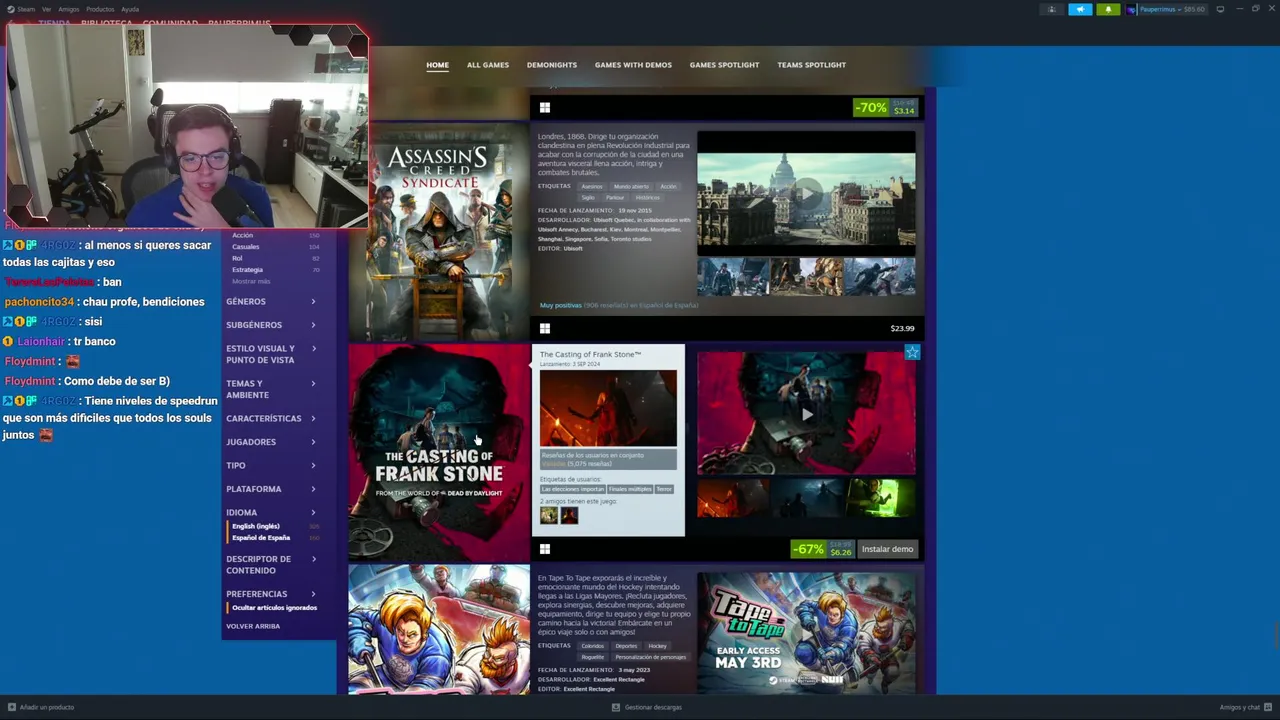
Task: Expand the CARACTERÍSTICAS filter section
Action: [271, 418]
